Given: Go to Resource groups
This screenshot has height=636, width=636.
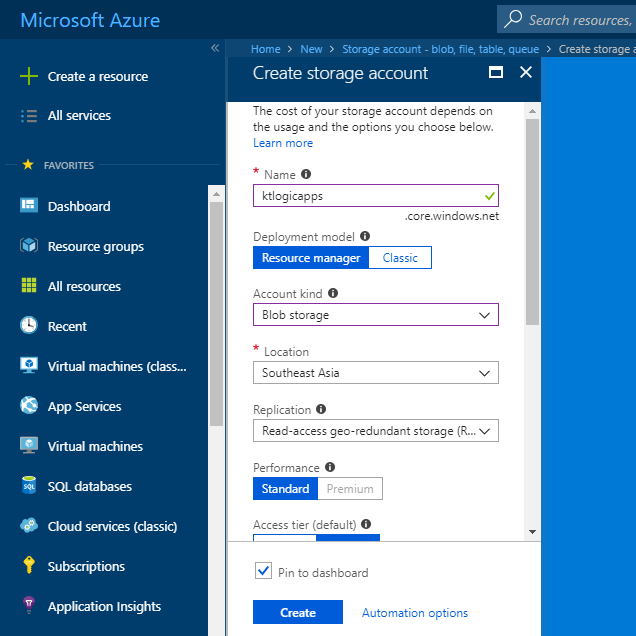Looking at the screenshot, I should click(x=96, y=246).
